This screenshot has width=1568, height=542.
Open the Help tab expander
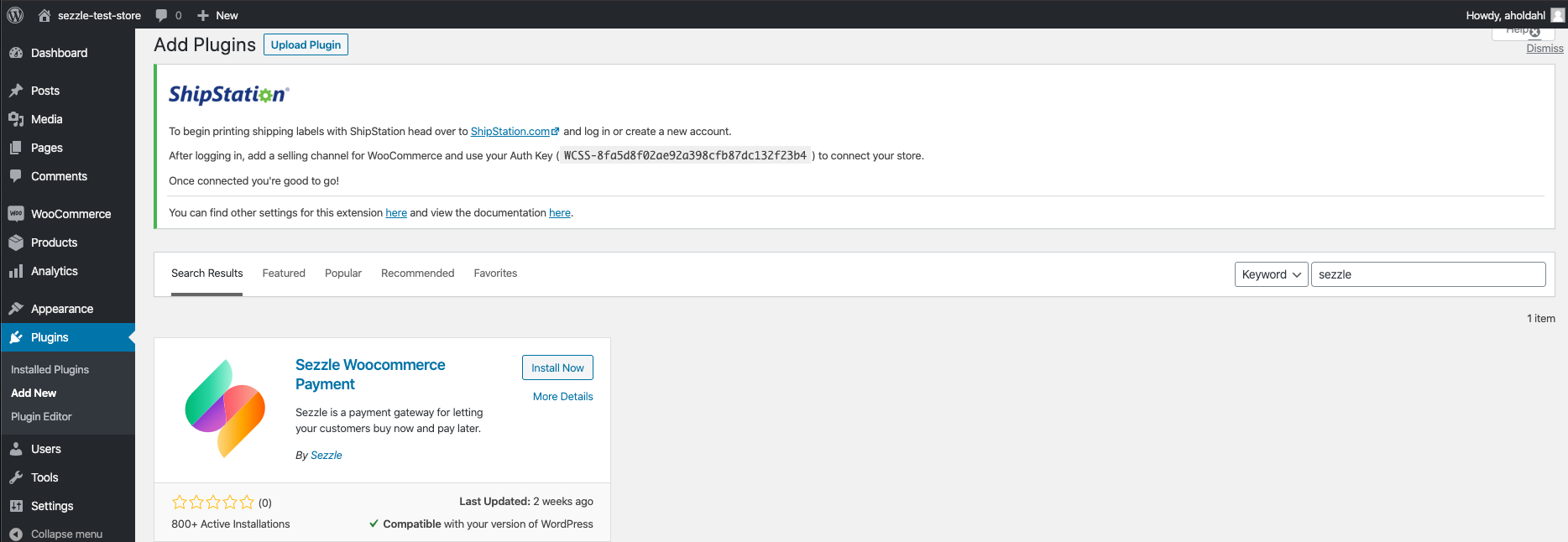point(1523,32)
